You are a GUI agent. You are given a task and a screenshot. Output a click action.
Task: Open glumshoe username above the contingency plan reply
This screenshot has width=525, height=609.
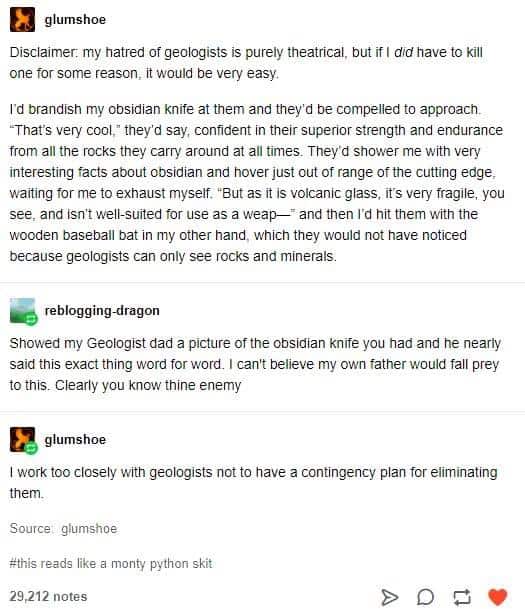coord(75,440)
